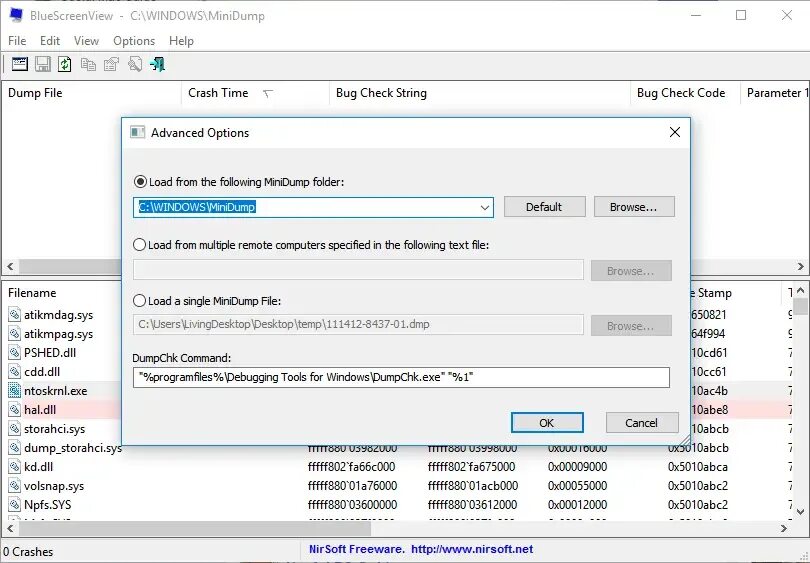Click the BlueScreenView title bar app icon
Viewport: 810px width, 563px height.
(x=16, y=15)
